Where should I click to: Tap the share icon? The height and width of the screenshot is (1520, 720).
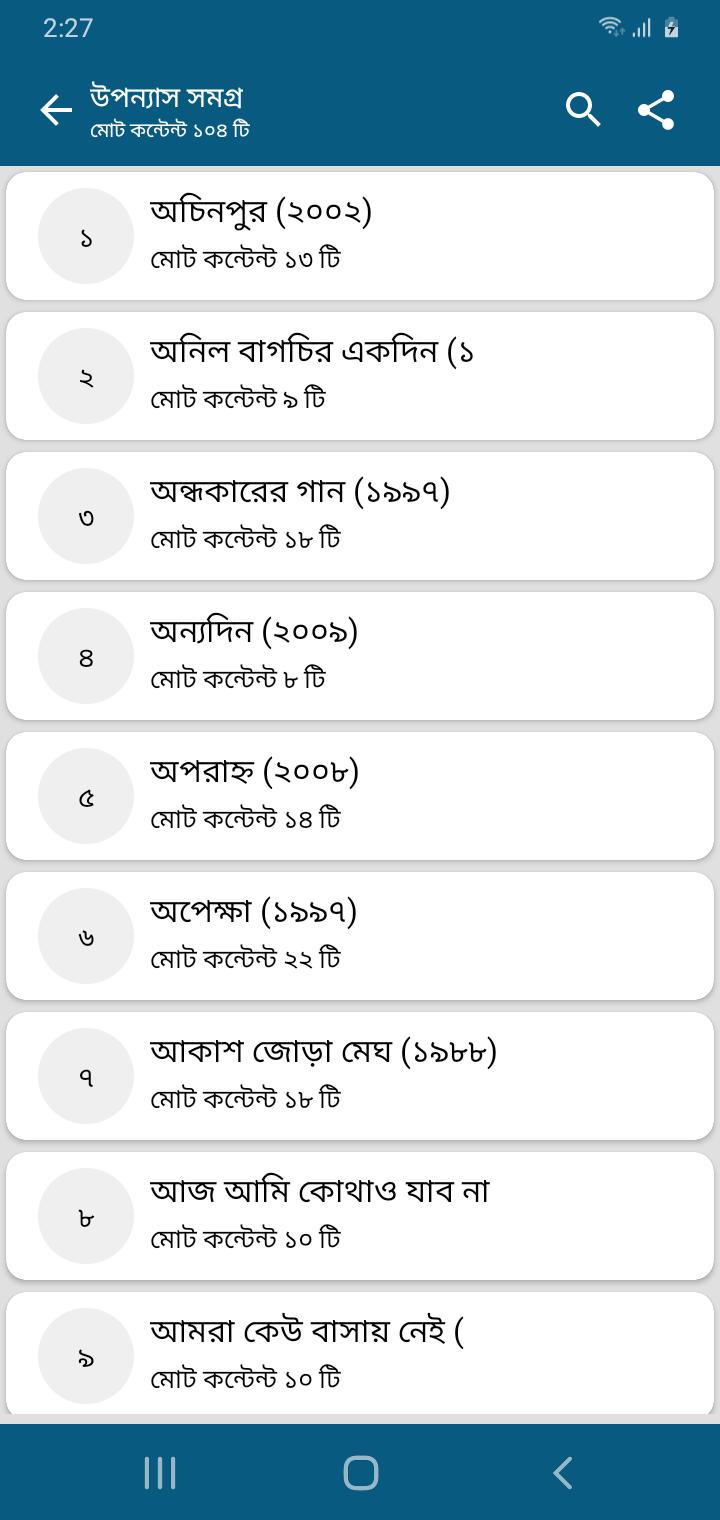pos(656,110)
